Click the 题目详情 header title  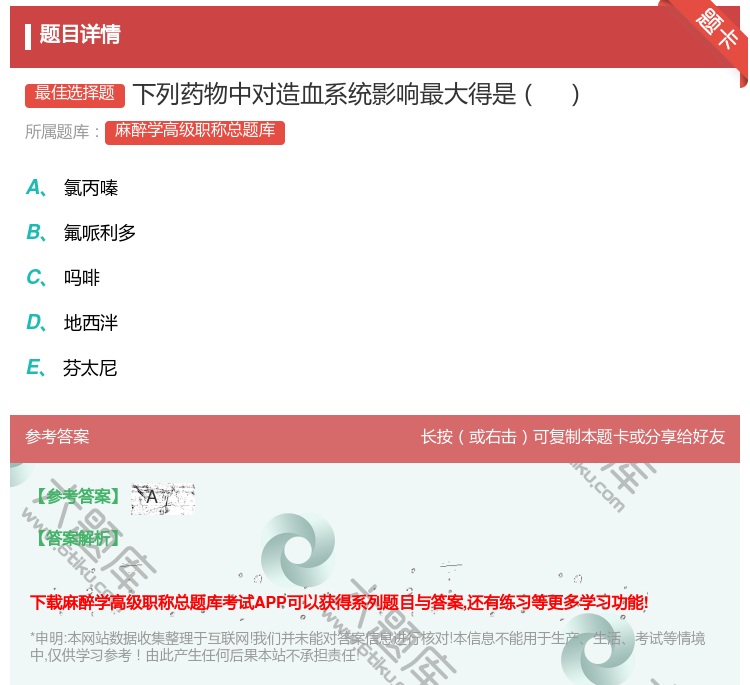click(80, 34)
